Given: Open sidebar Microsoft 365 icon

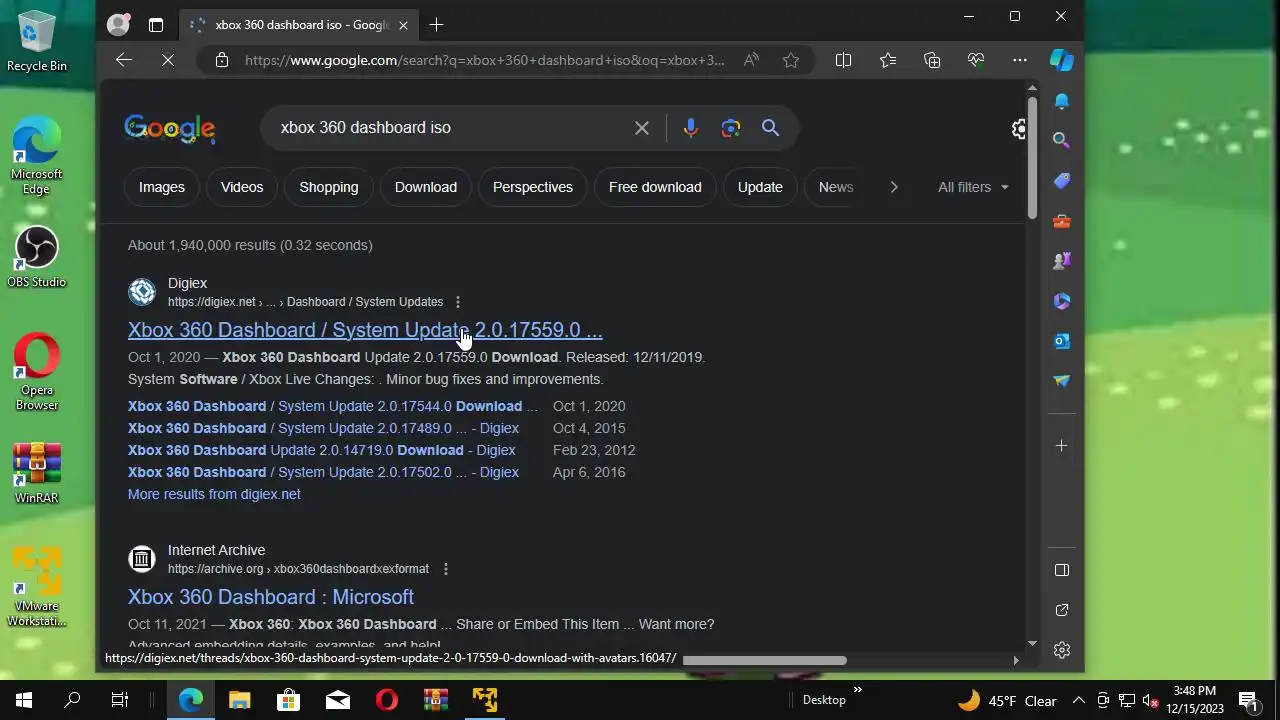Looking at the screenshot, I should pyautogui.click(x=1062, y=301).
